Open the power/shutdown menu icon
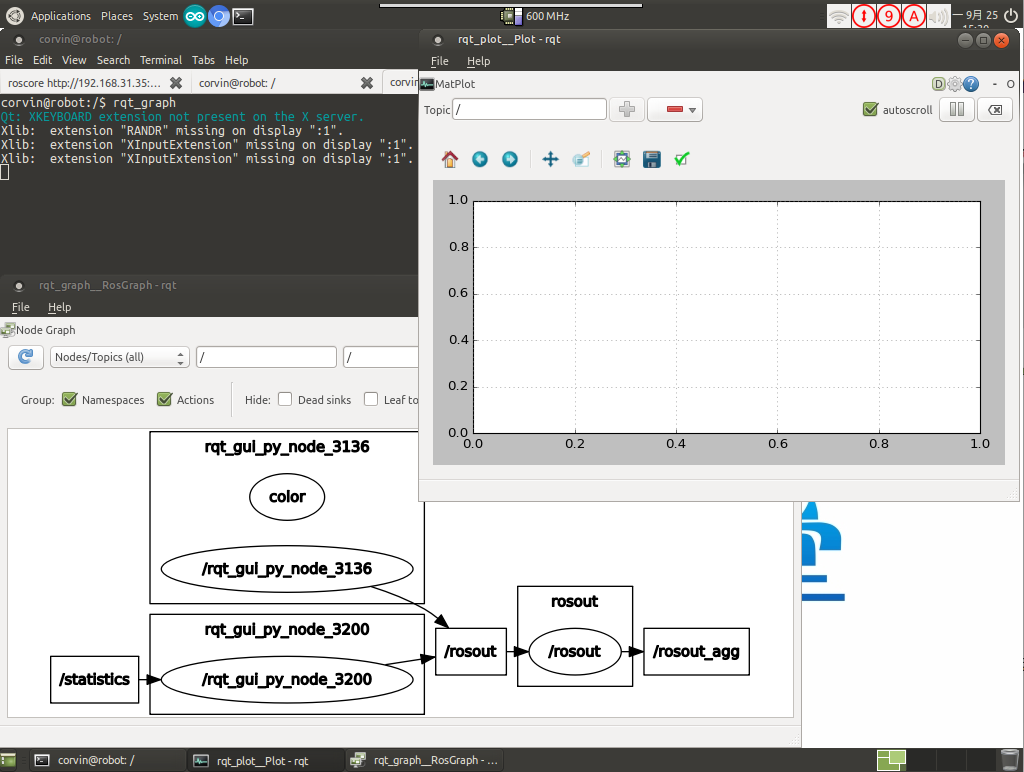Viewport: 1024px width, 772px height. [1010, 16]
